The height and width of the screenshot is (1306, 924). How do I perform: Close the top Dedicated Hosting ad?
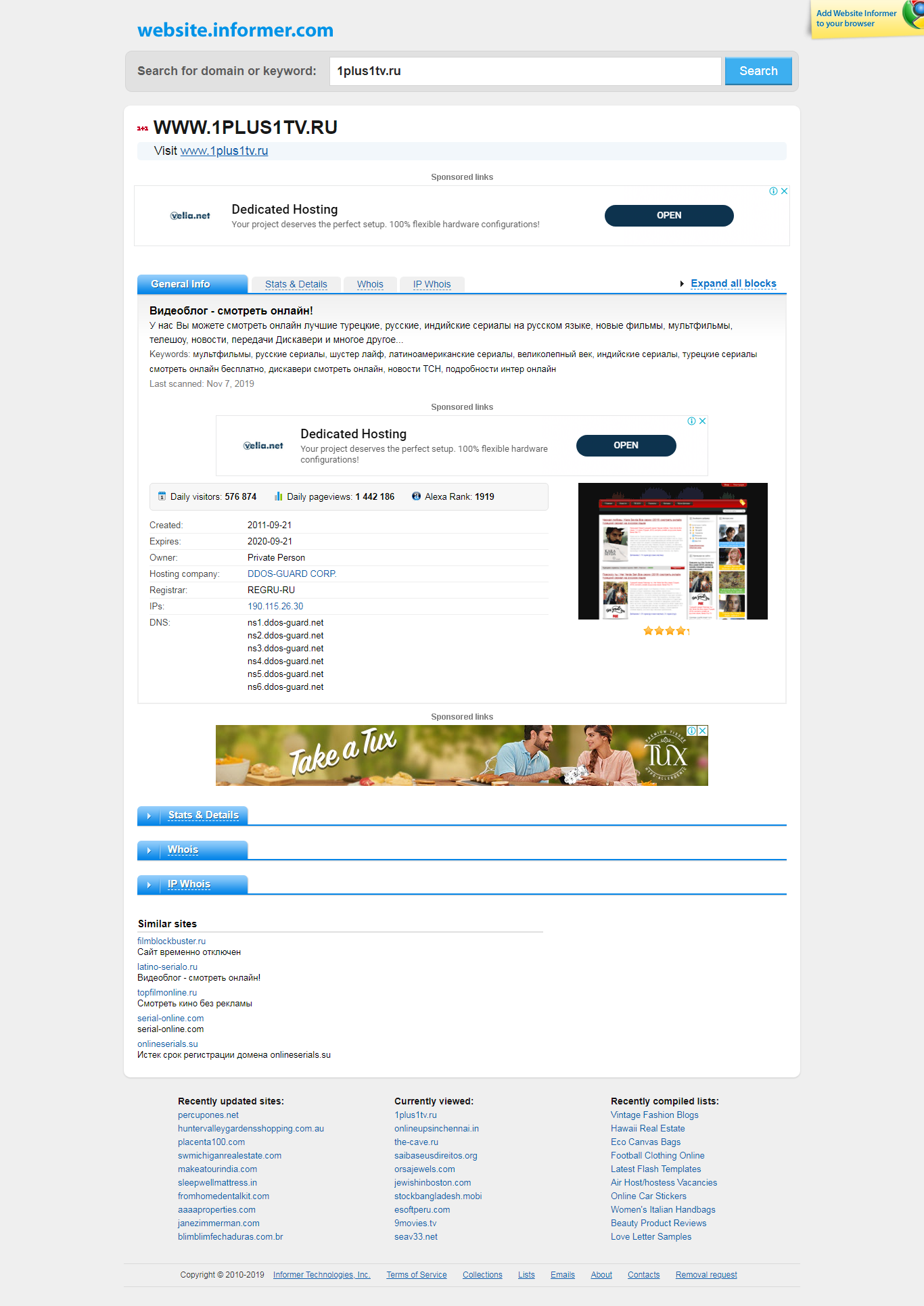pyautogui.click(x=784, y=191)
